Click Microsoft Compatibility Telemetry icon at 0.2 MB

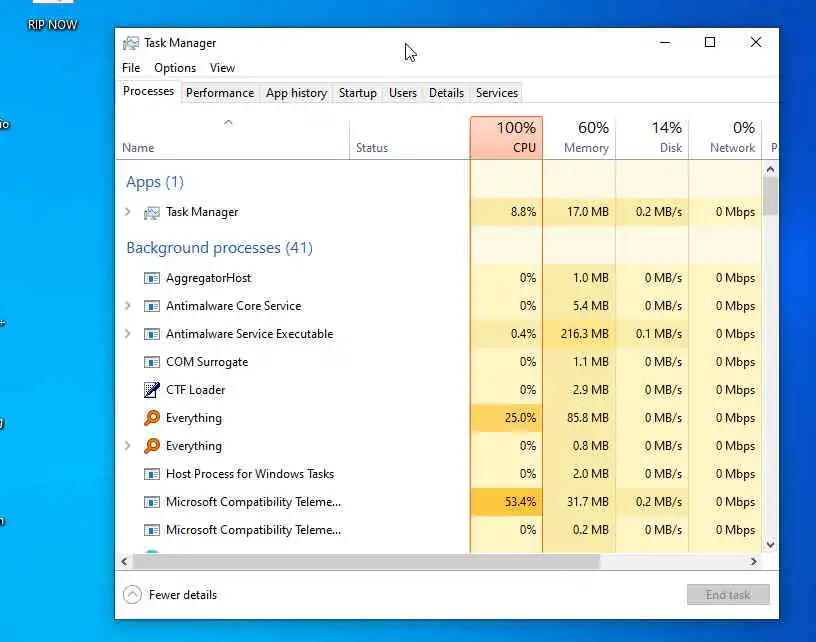click(151, 530)
